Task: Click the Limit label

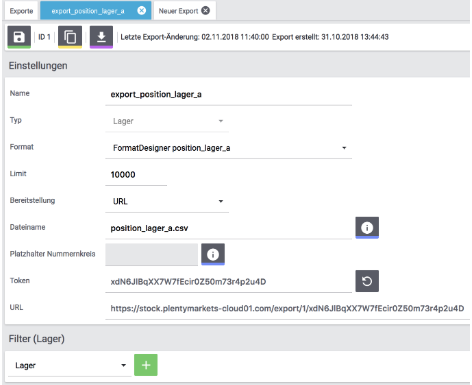Action: (x=18, y=174)
